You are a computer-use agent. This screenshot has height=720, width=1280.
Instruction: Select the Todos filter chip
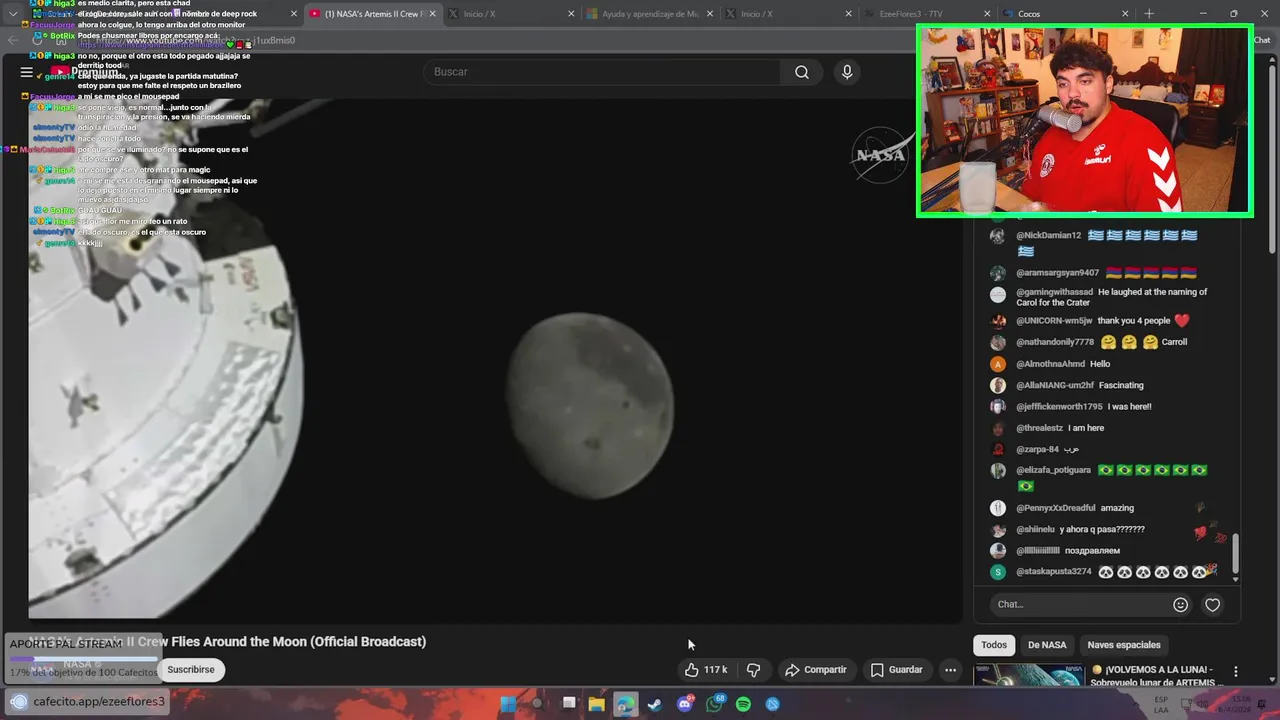tap(994, 645)
